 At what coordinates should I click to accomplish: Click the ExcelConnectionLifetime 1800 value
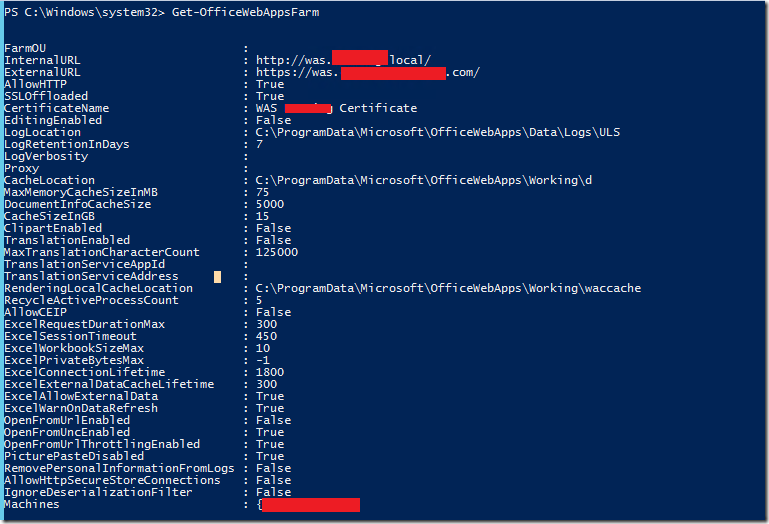coord(270,372)
